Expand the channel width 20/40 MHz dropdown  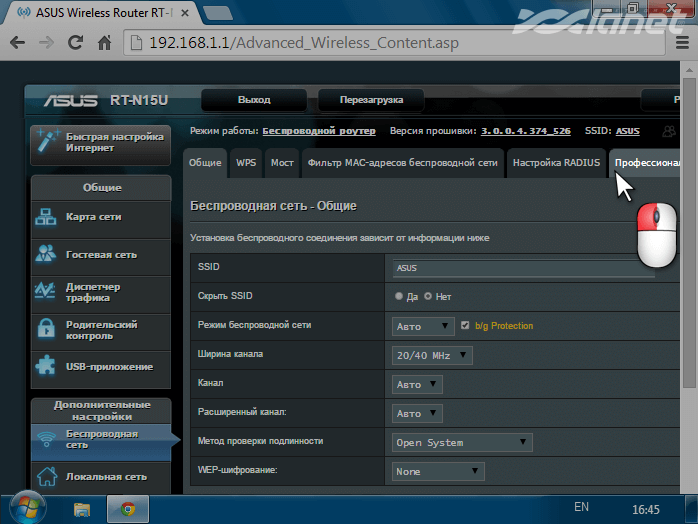(x=431, y=355)
